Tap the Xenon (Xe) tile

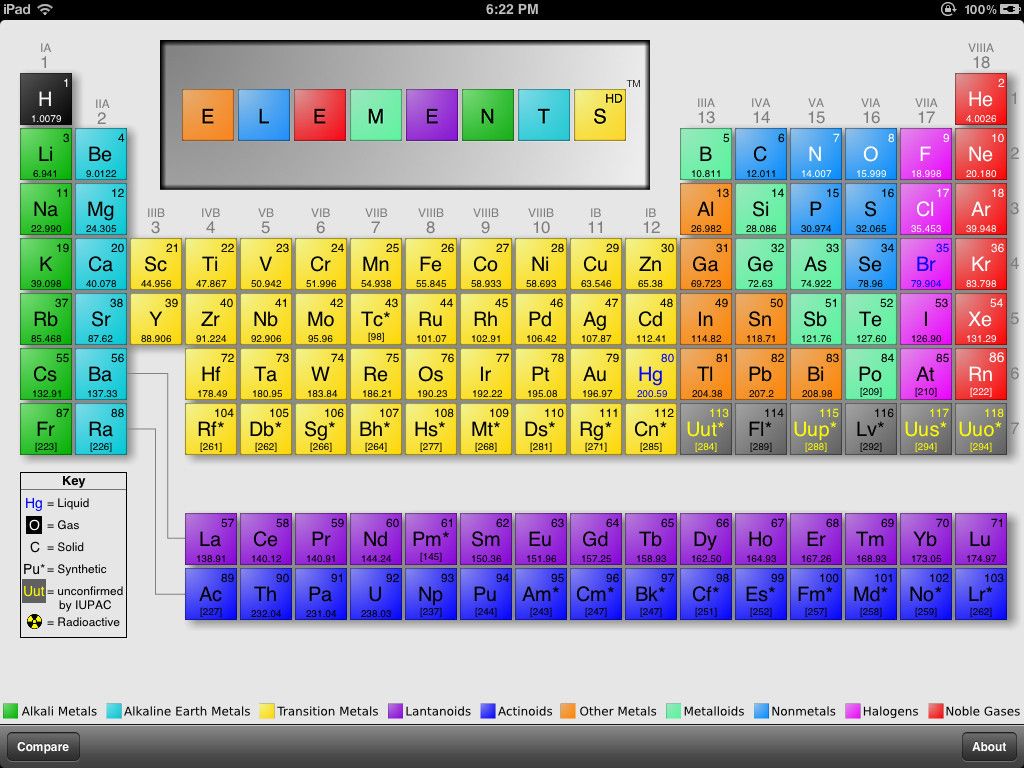(x=981, y=319)
